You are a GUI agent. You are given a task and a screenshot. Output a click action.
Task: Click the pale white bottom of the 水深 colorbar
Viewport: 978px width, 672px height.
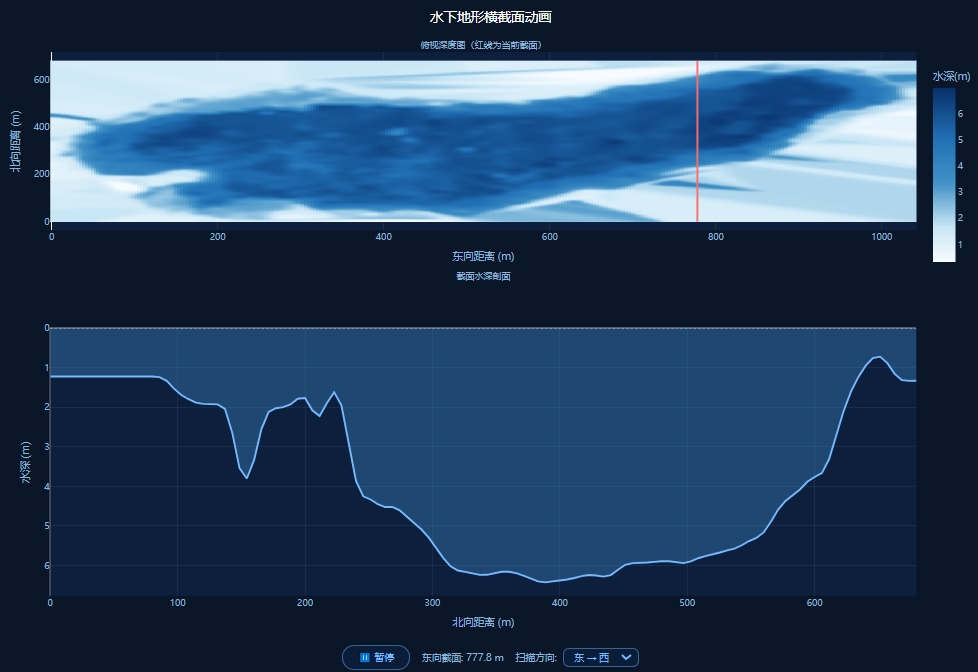pyautogui.click(x=944, y=257)
